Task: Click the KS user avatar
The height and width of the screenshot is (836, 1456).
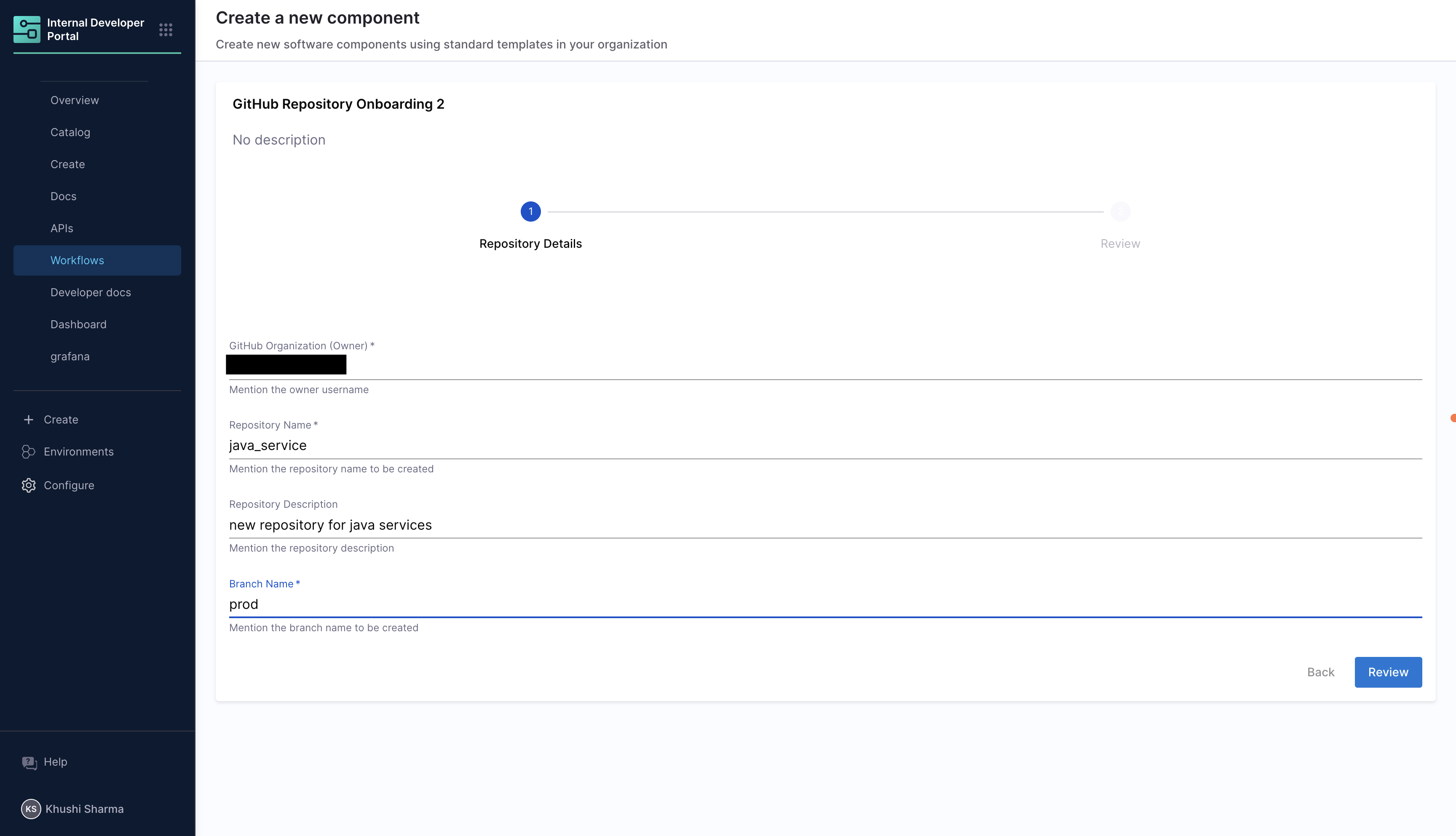Action: tap(31, 809)
